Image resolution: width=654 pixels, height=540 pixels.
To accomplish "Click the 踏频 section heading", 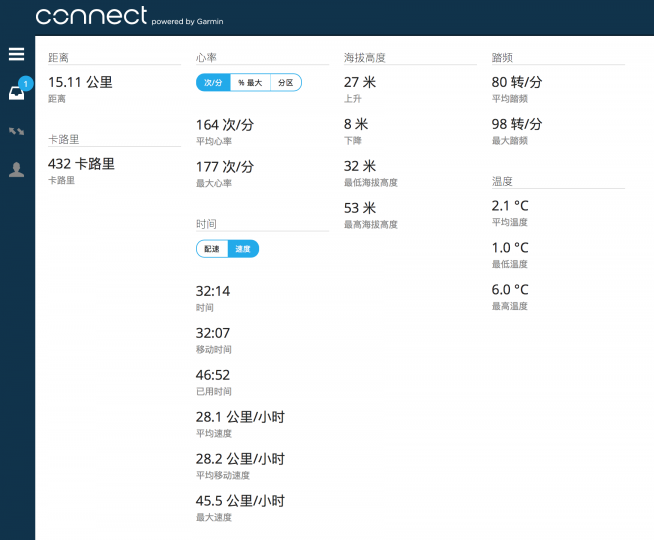I will (x=502, y=58).
